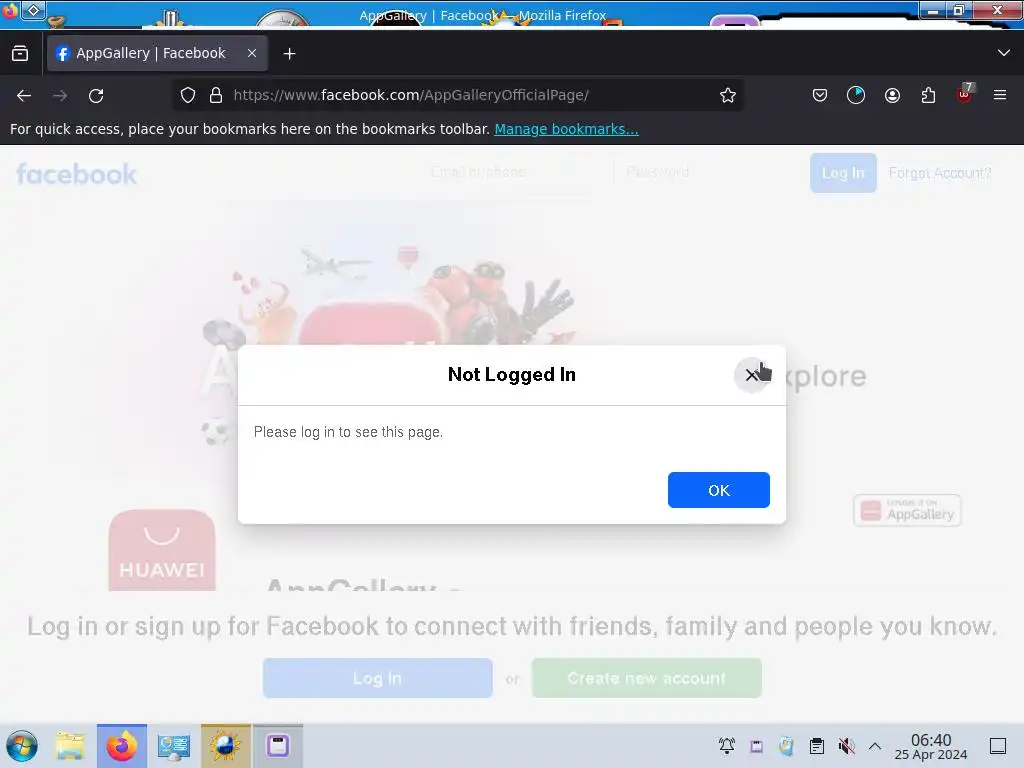Expand the hidden system tray icons arrow
This screenshot has width=1024, height=768.
pos(875,746)
